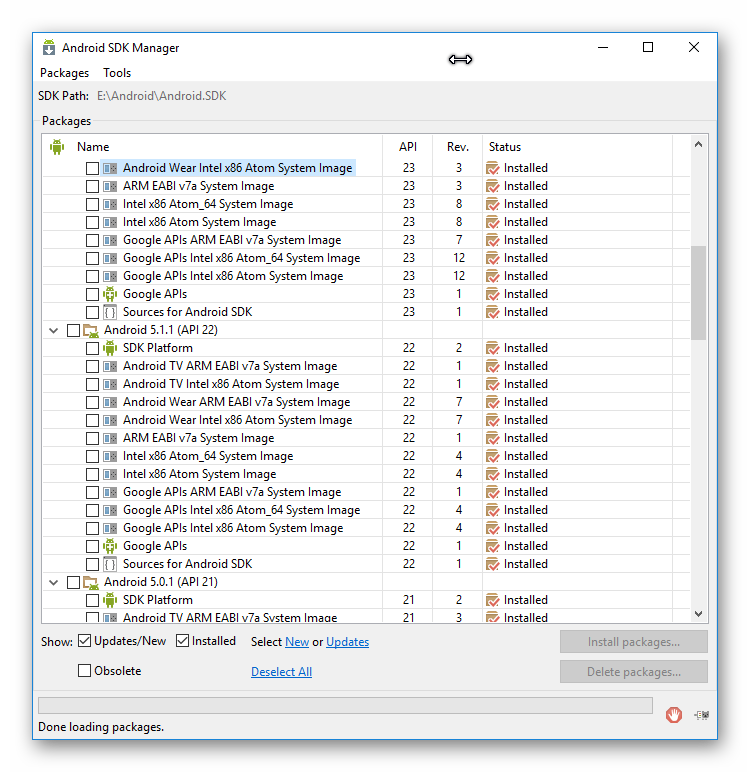This screenshot has height=772, width=750.
Task: Click the New link to select new packages
Action: (297, 642)
